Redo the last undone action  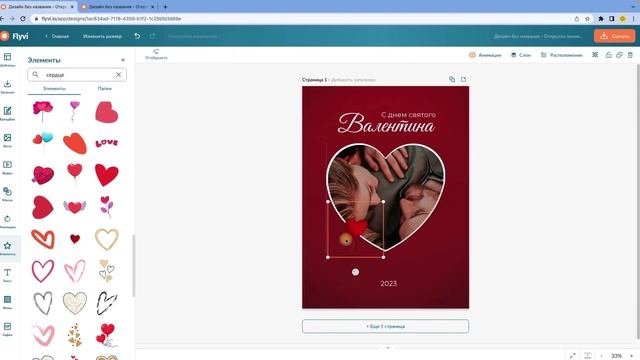152,36
